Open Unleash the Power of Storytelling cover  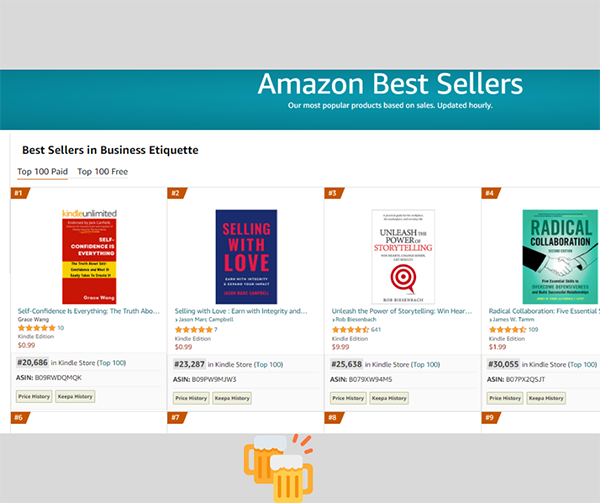(x=403, y=256)
